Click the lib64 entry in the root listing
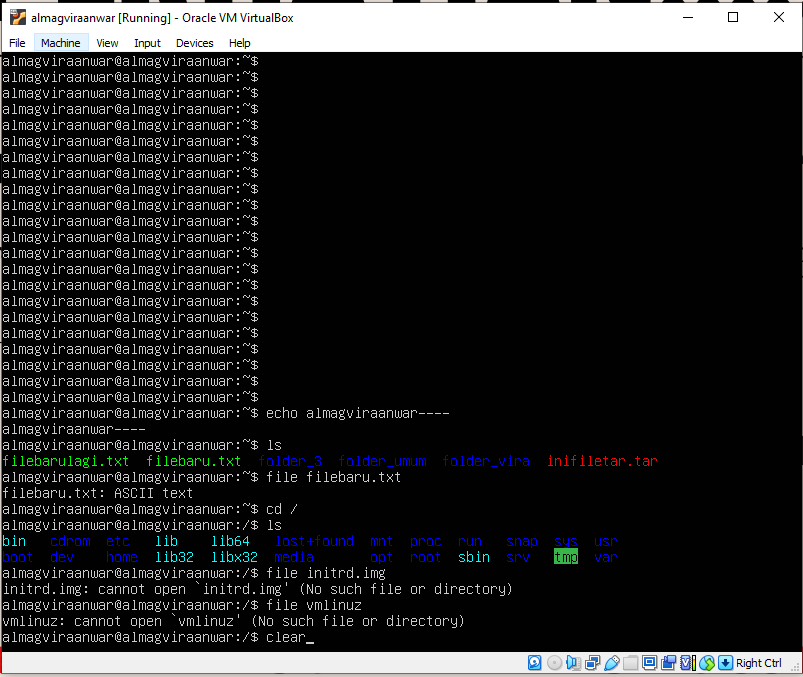This screenshot has width=803, height=677. [x=230, y=541]
